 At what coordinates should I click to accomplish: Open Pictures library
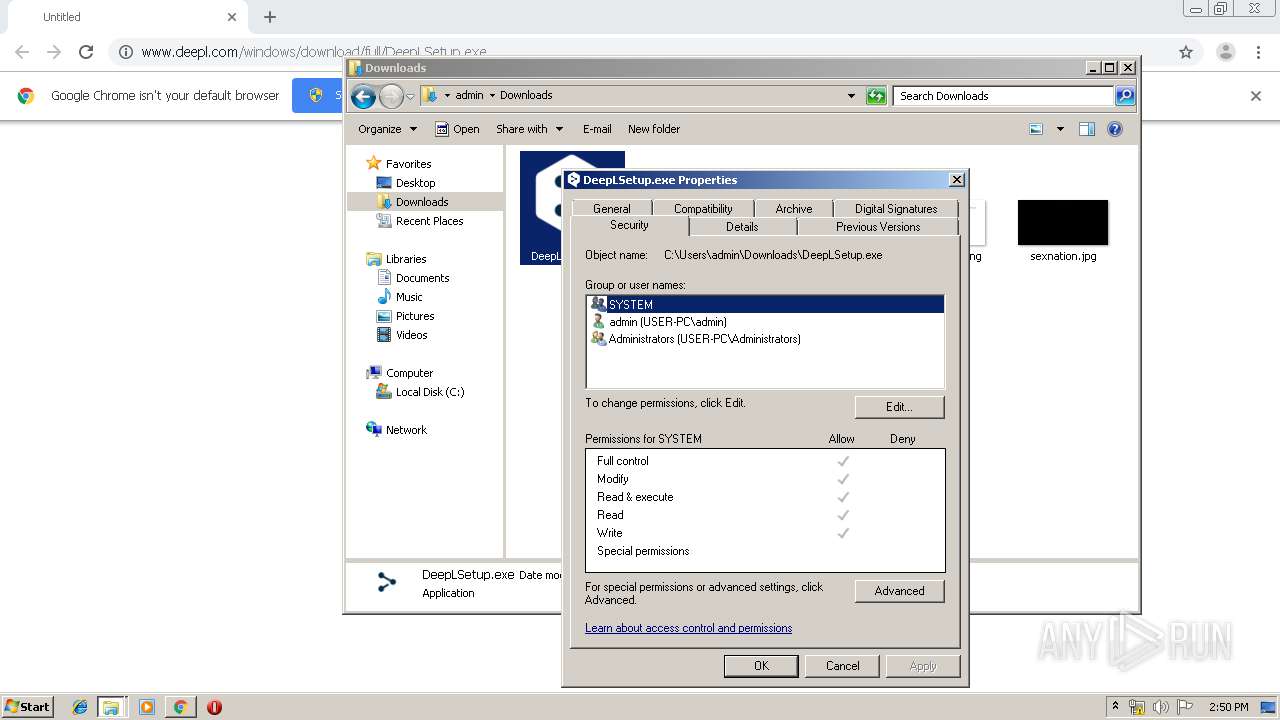pyautogui.click(x=414, y=316)
